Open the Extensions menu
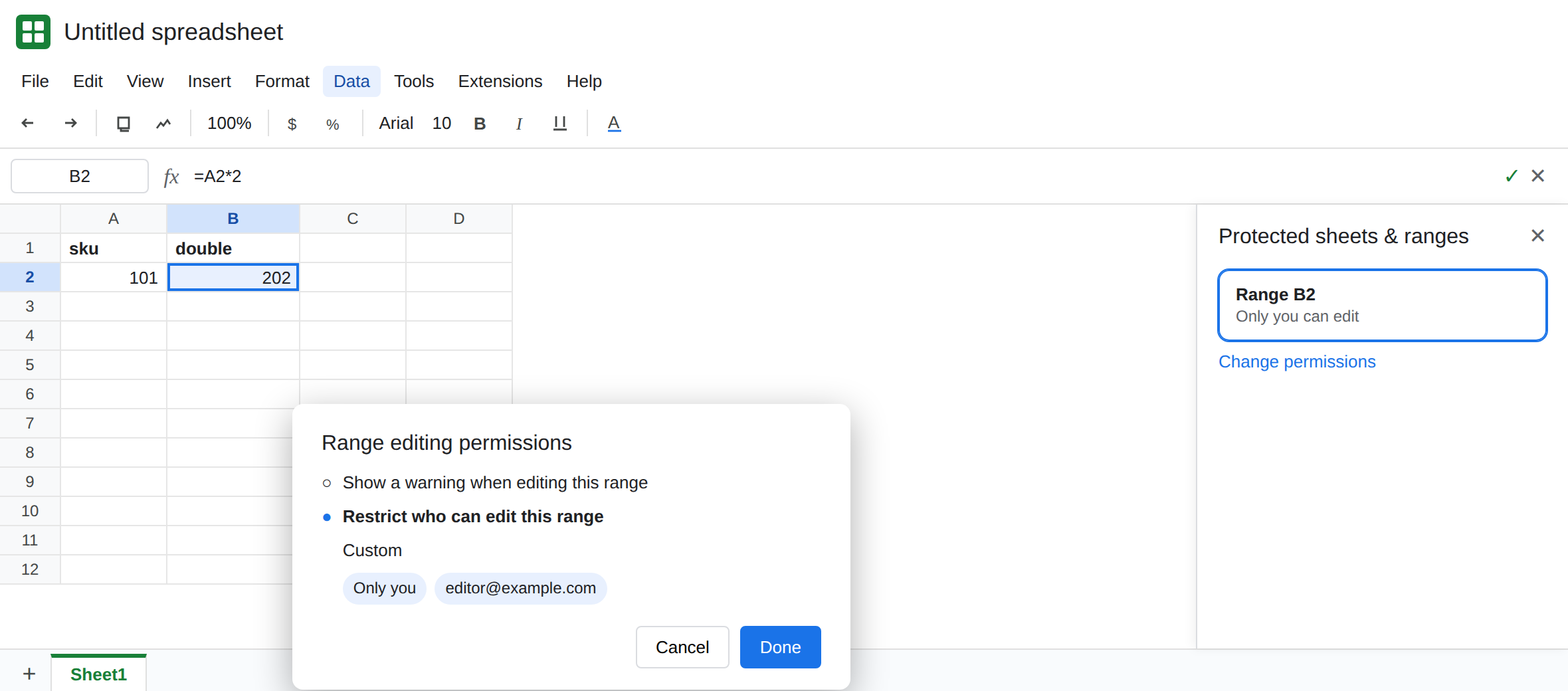Image resolution: width=1568 pixels, height=691 pixels. (x=500, y=81)
